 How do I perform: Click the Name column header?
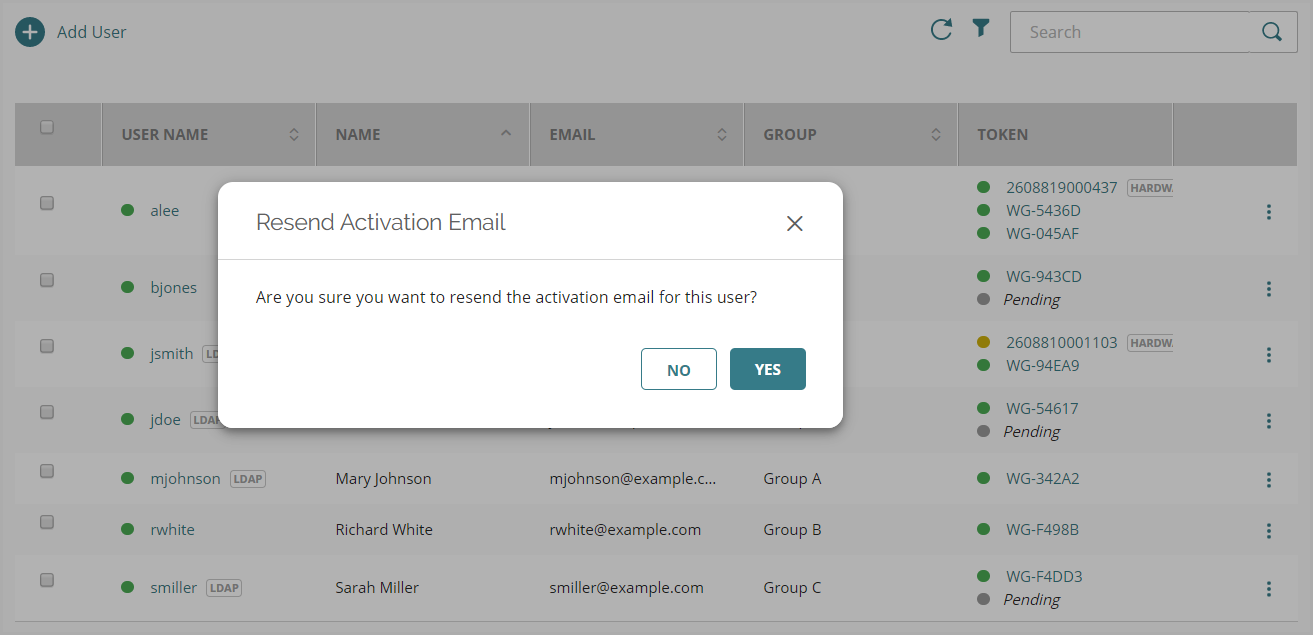(358, 135)
